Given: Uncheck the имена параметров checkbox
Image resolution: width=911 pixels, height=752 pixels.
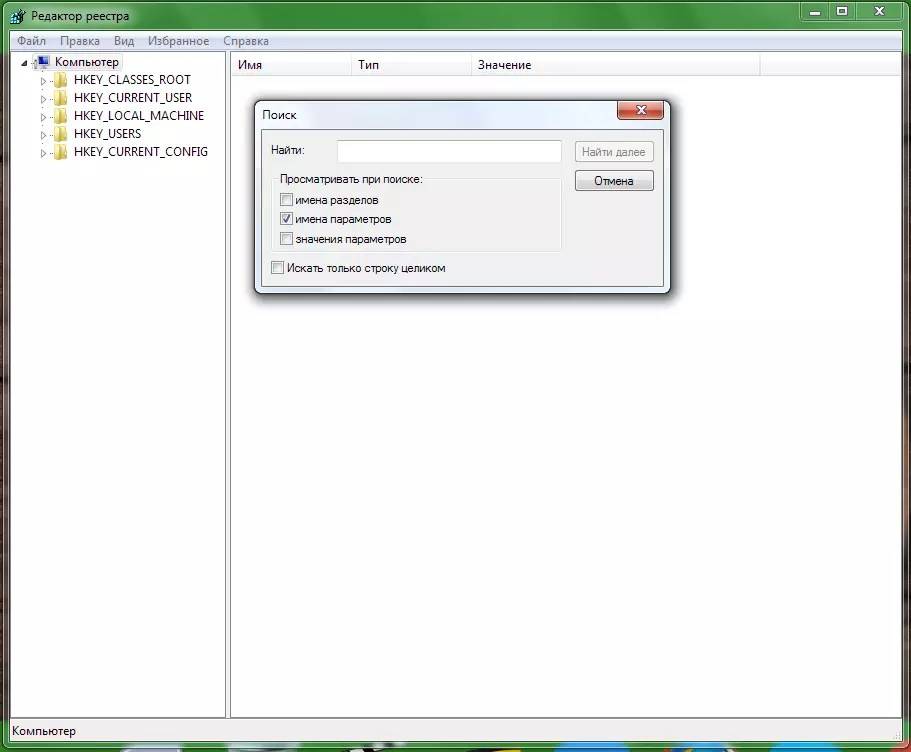Looking at the screenshot, I should [x=287, y=219].
